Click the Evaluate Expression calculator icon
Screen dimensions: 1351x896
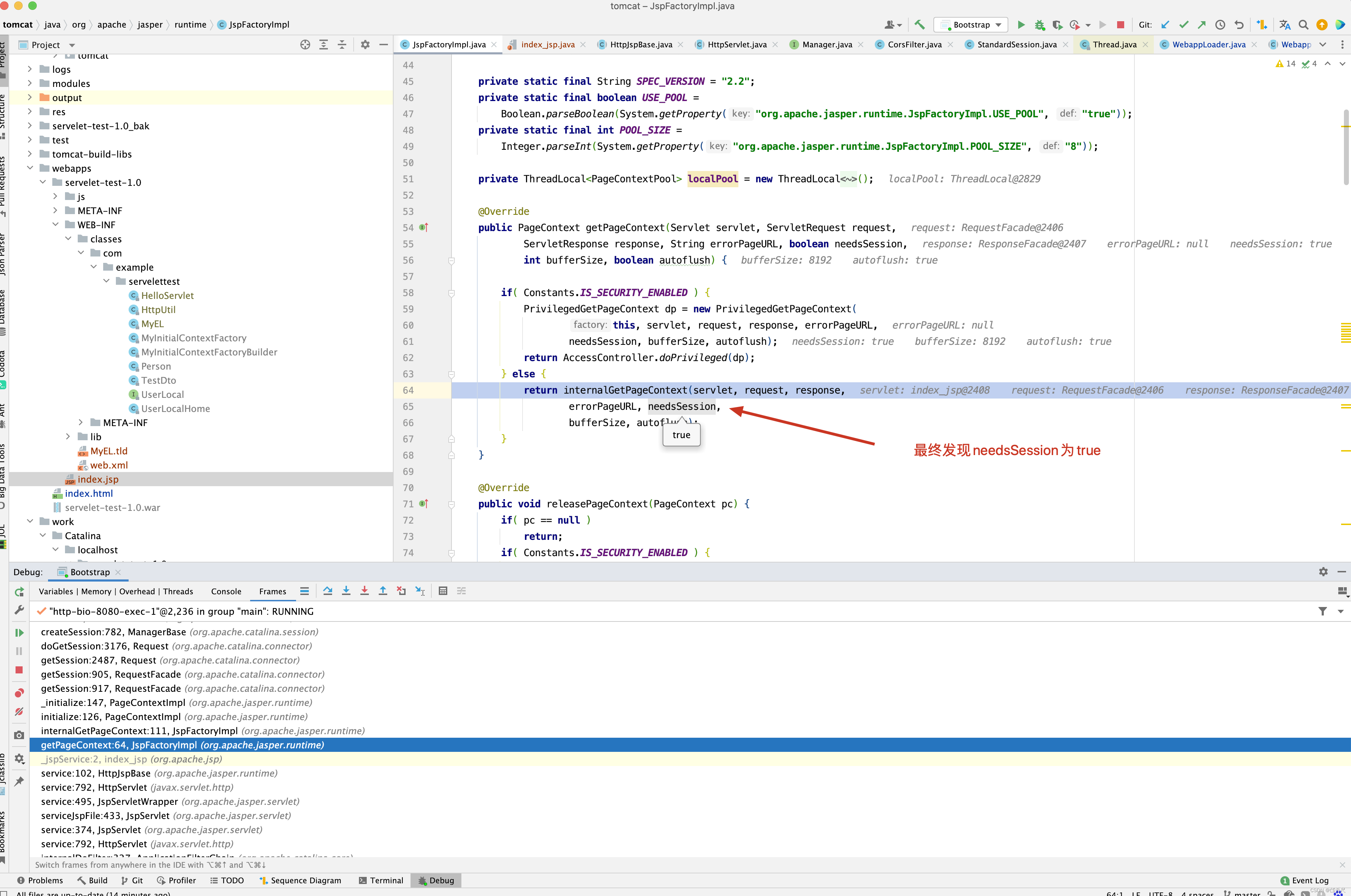point(443,591)
